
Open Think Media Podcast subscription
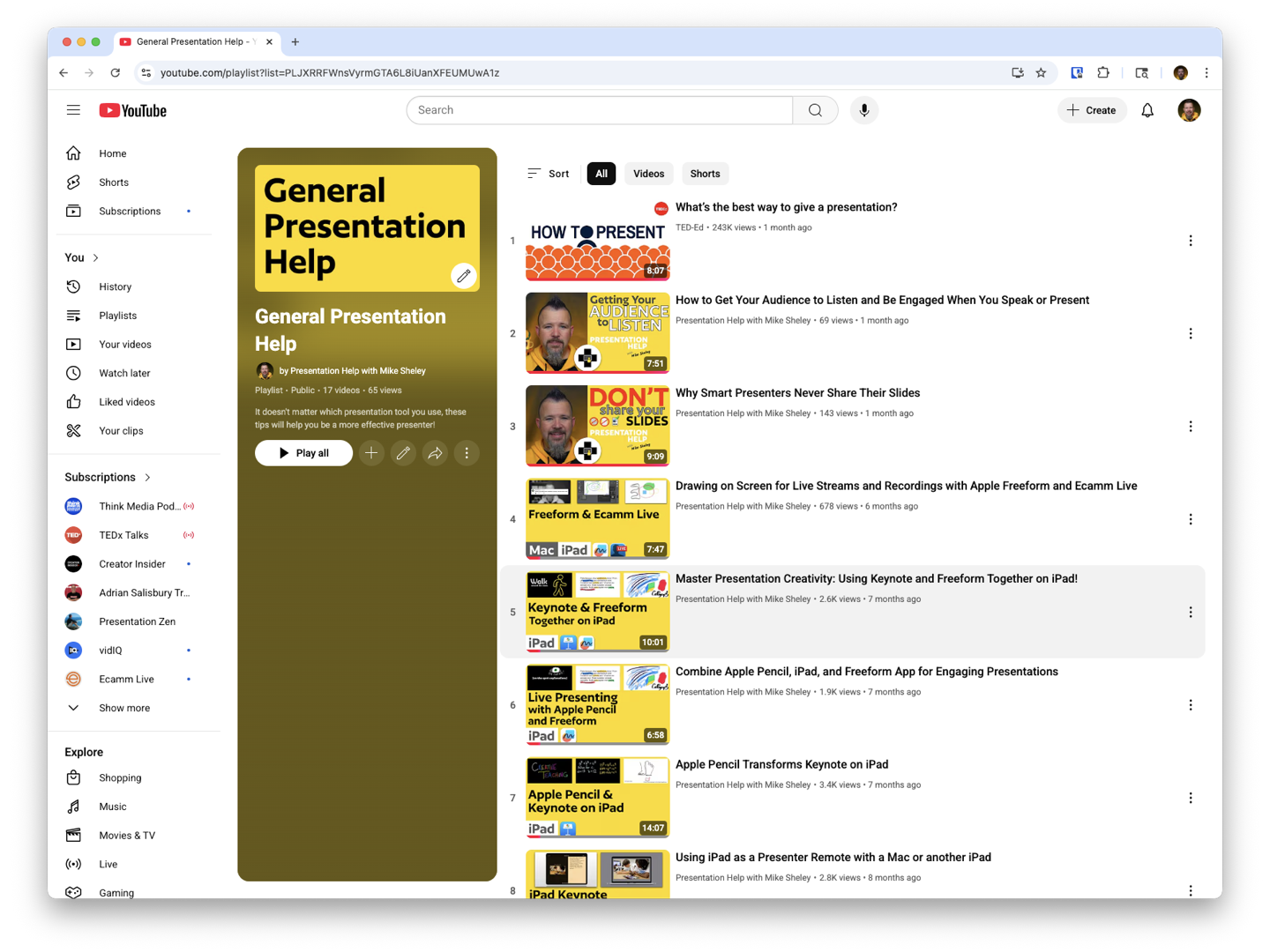point(134,506)
